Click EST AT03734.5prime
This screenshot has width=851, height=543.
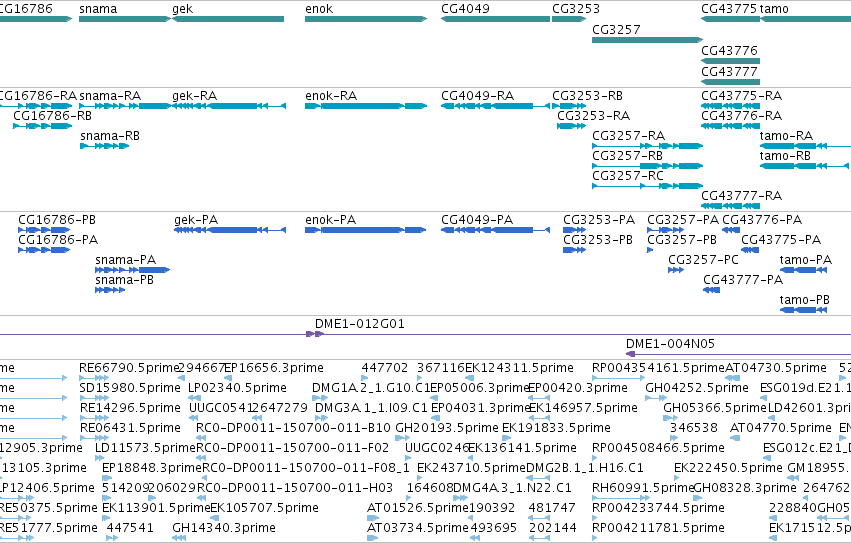tap(417, 528)
